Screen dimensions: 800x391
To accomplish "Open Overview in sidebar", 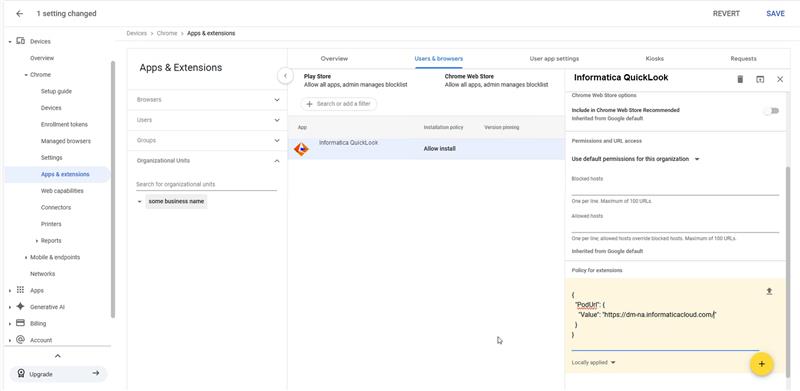I will 42,58.
